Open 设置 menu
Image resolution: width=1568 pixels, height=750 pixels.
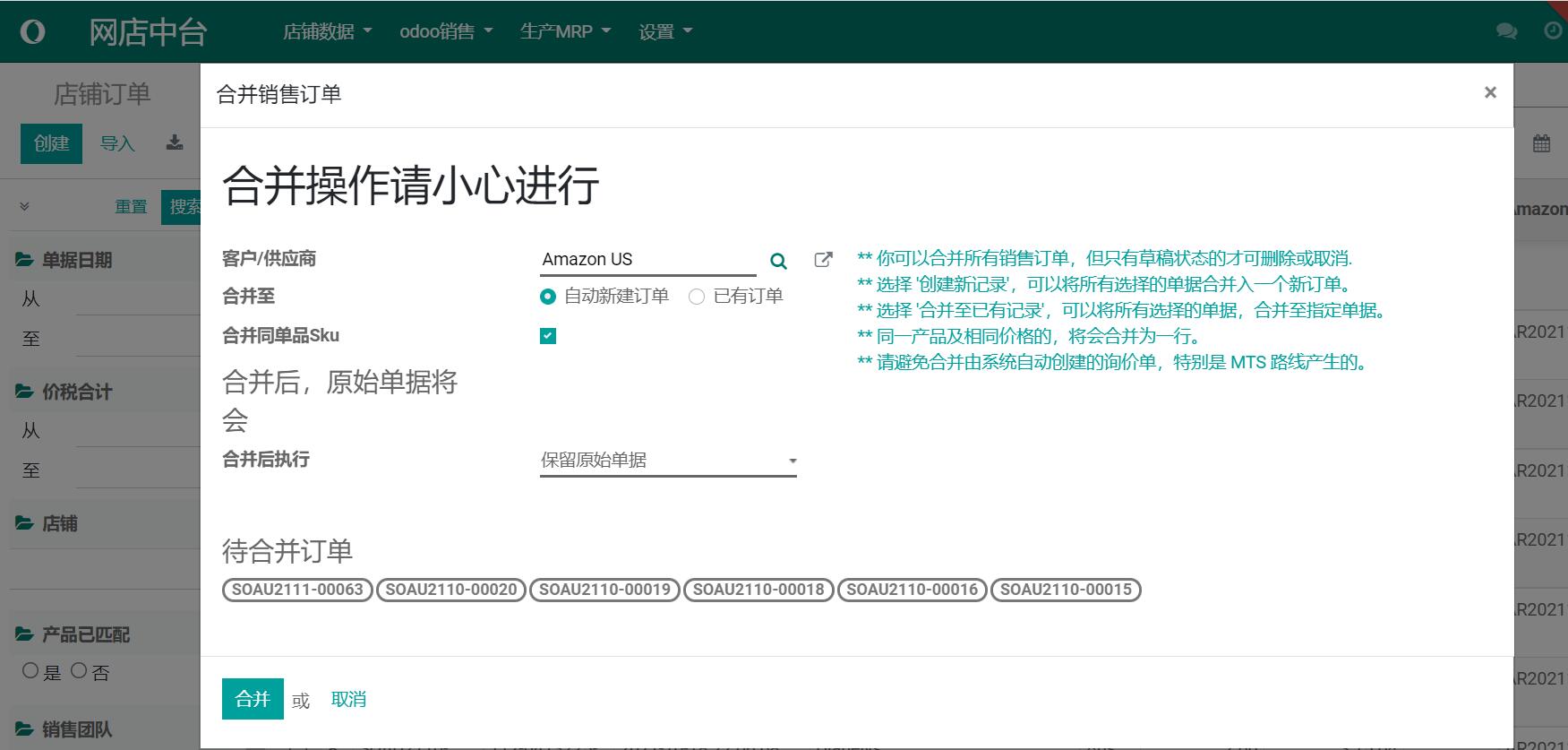tap(665, 31)
